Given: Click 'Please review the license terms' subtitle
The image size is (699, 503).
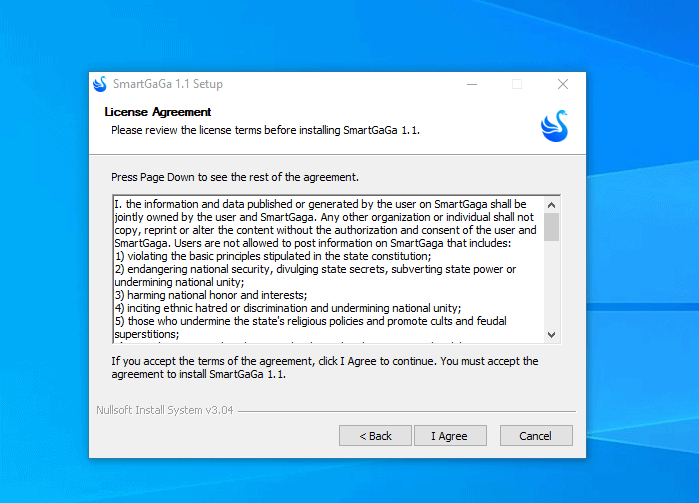Looking at the screenshot, I should click(266, 130).
